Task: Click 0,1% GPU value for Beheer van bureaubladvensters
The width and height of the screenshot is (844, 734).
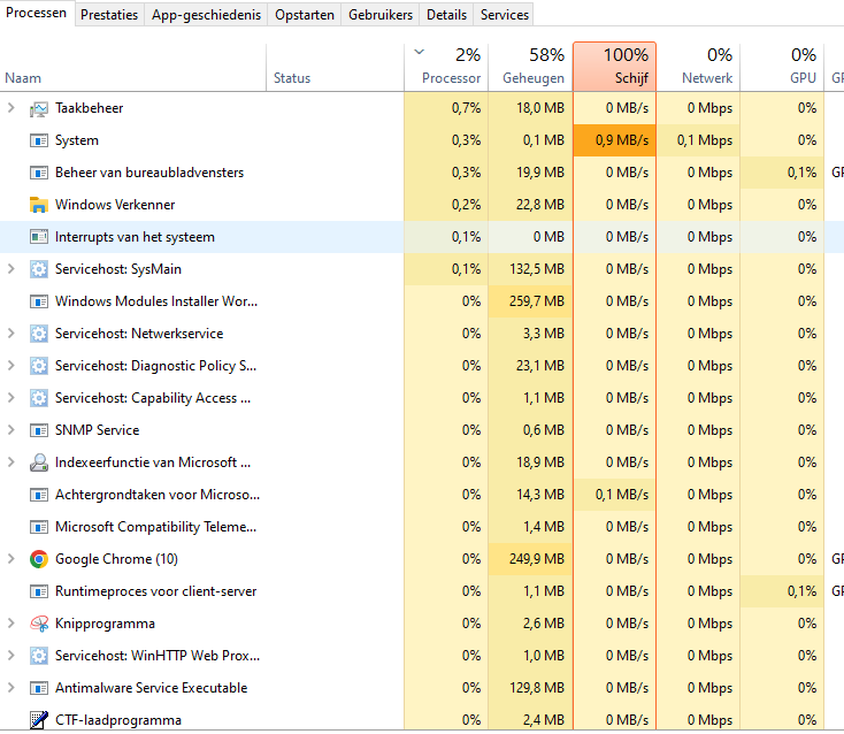Action: tap(802, 173)
